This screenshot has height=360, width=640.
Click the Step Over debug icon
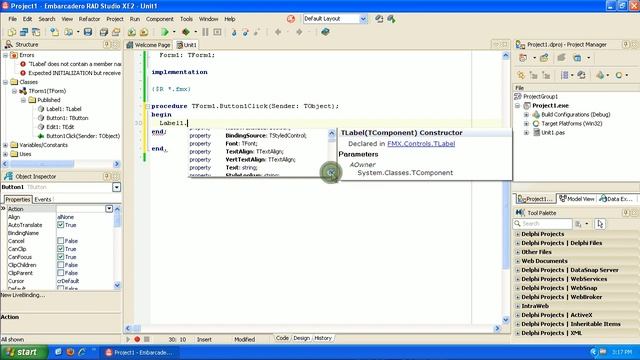pyautogui.click(x=246, y=32)
